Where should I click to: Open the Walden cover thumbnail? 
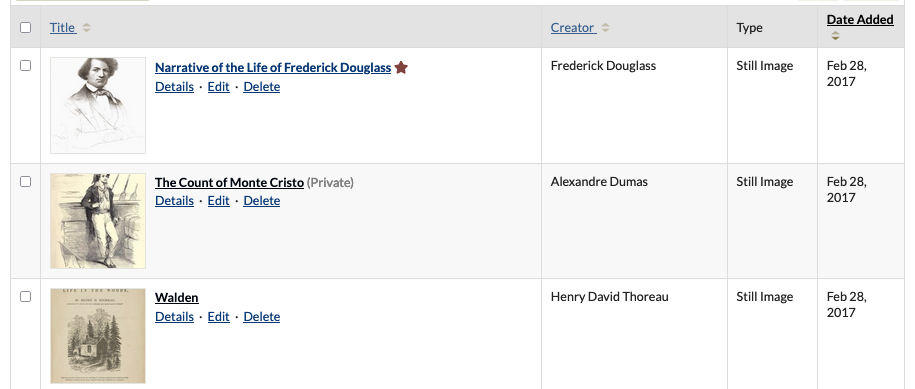[98, 336]
